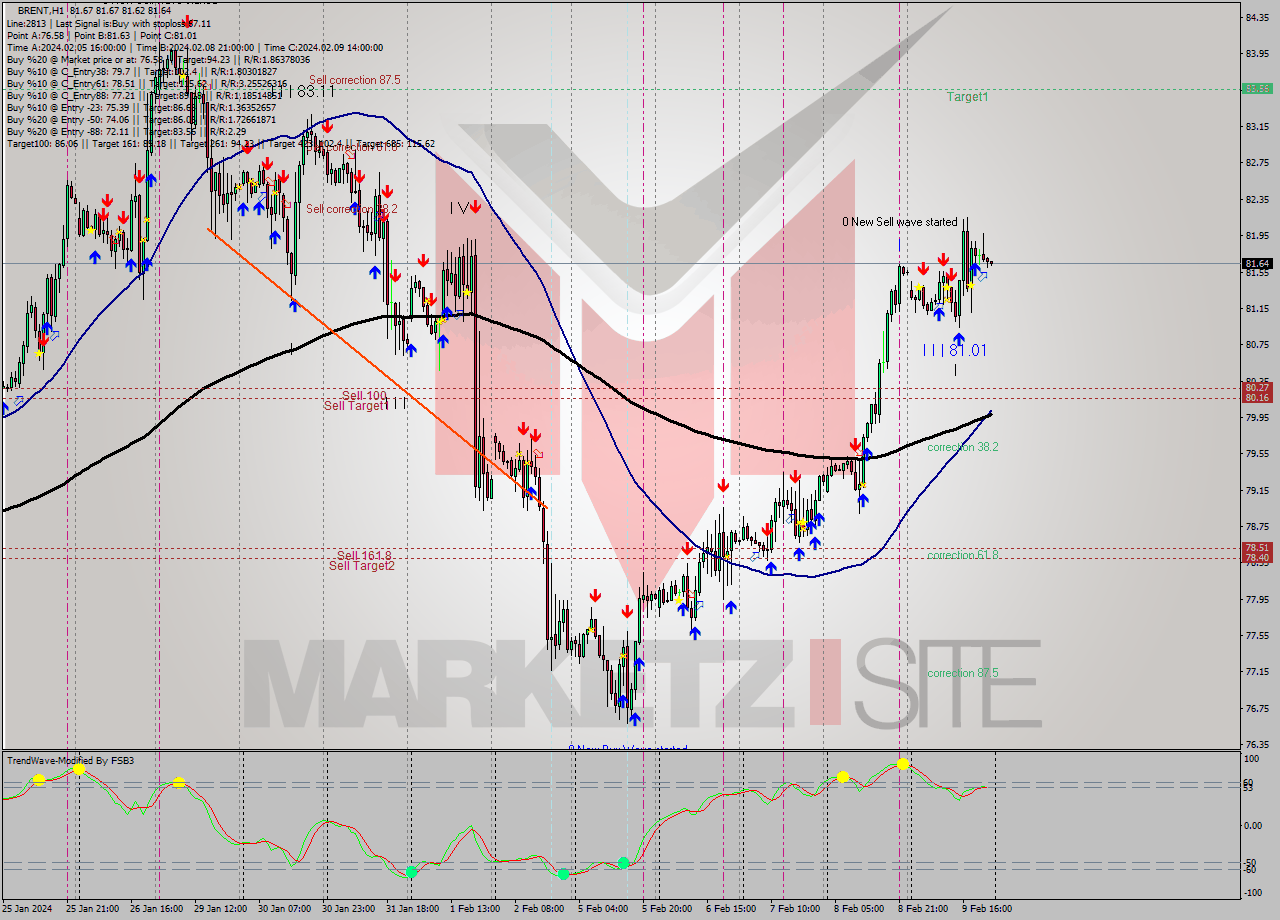Click the red 80.27 price tag

1257,387
